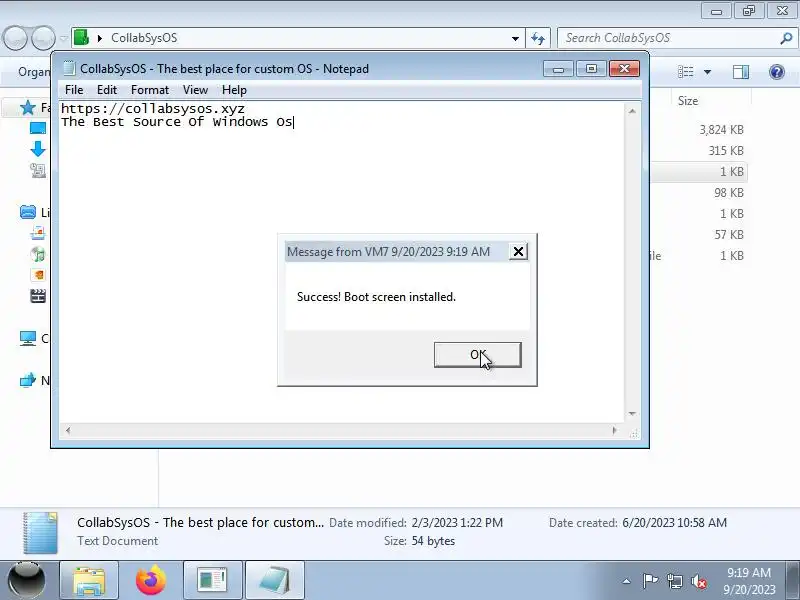Select Recent Places icon in navigation pane
Image resolution: width=800 pixels, height=600 pixels.
point(38,170)
